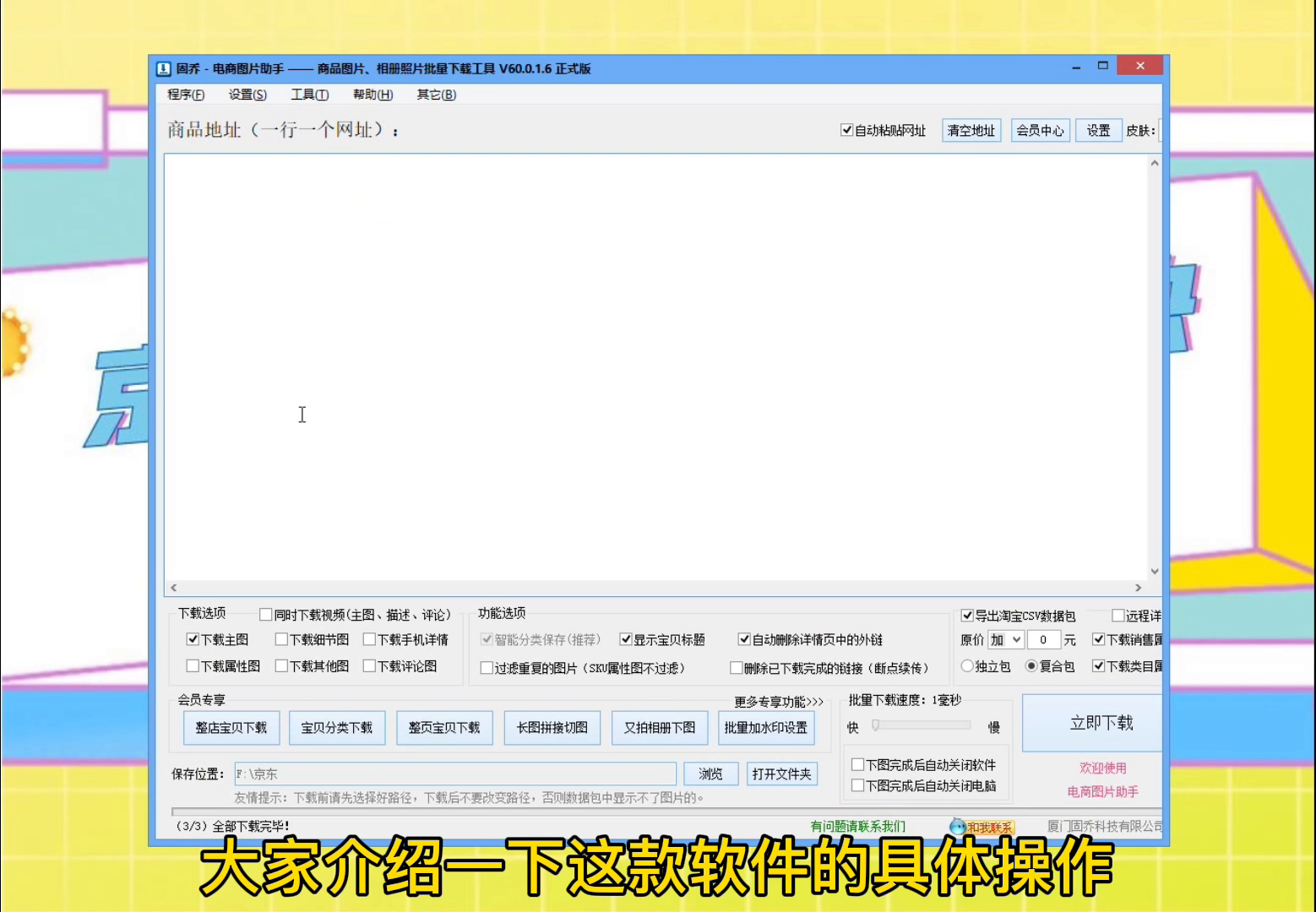Minimize the 电商图片助手 window
The height and width of the screenshot is (912, 1316).
pyautogui.click(x=1076, y=67)
